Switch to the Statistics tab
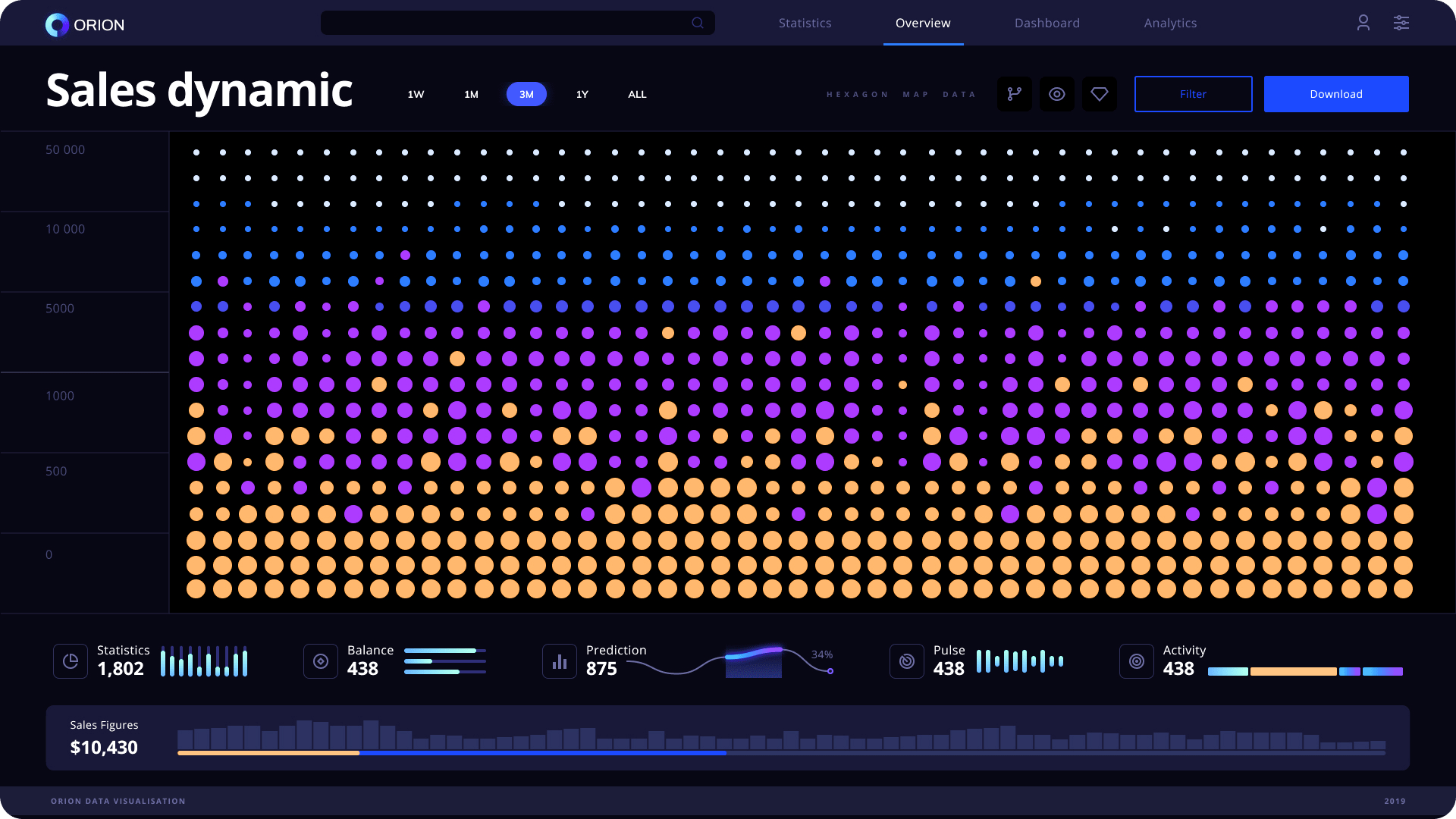Screen dimensions: 1456x819 (x=805, y=23)
